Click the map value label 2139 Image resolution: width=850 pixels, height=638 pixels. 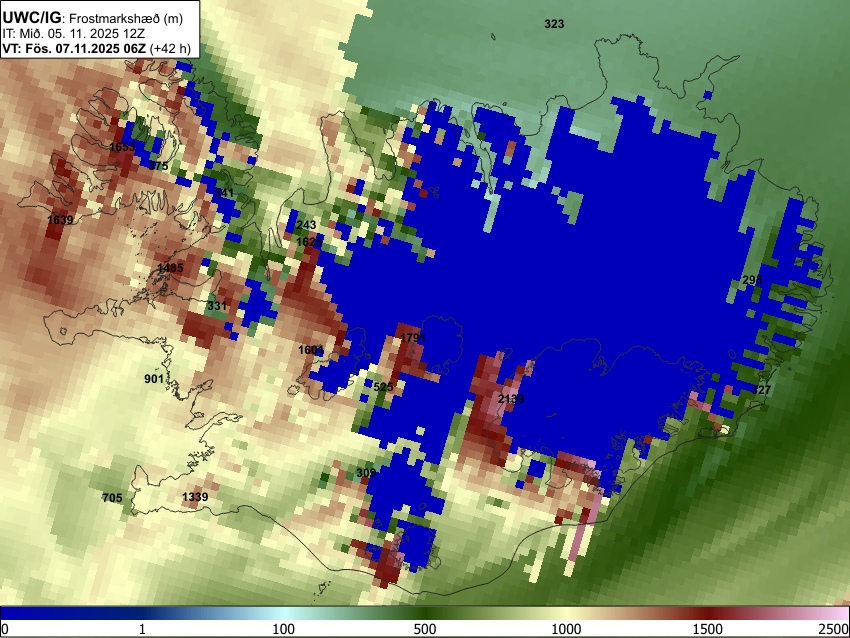(511, 399)
